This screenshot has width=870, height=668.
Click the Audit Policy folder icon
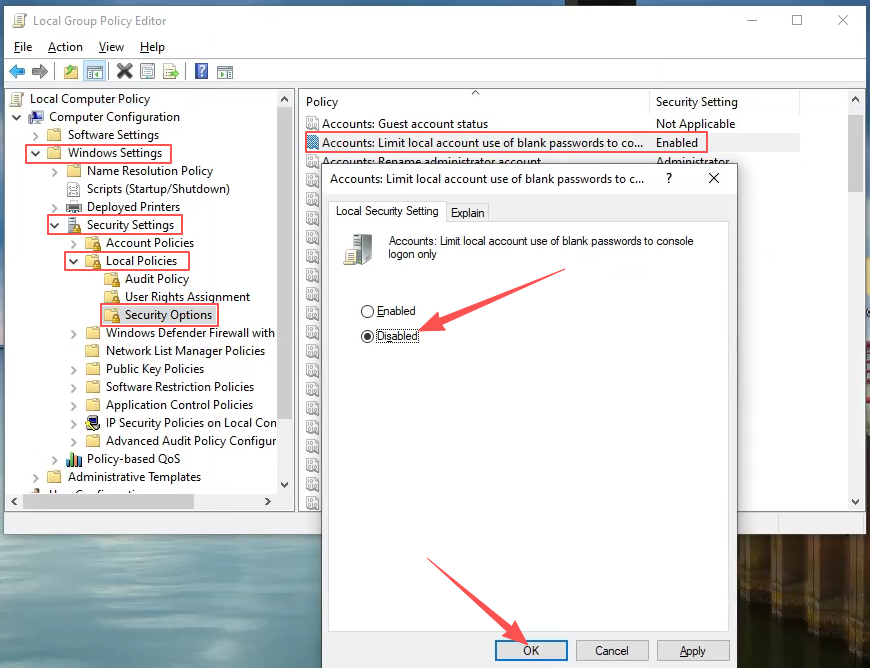tap(112, 279)
